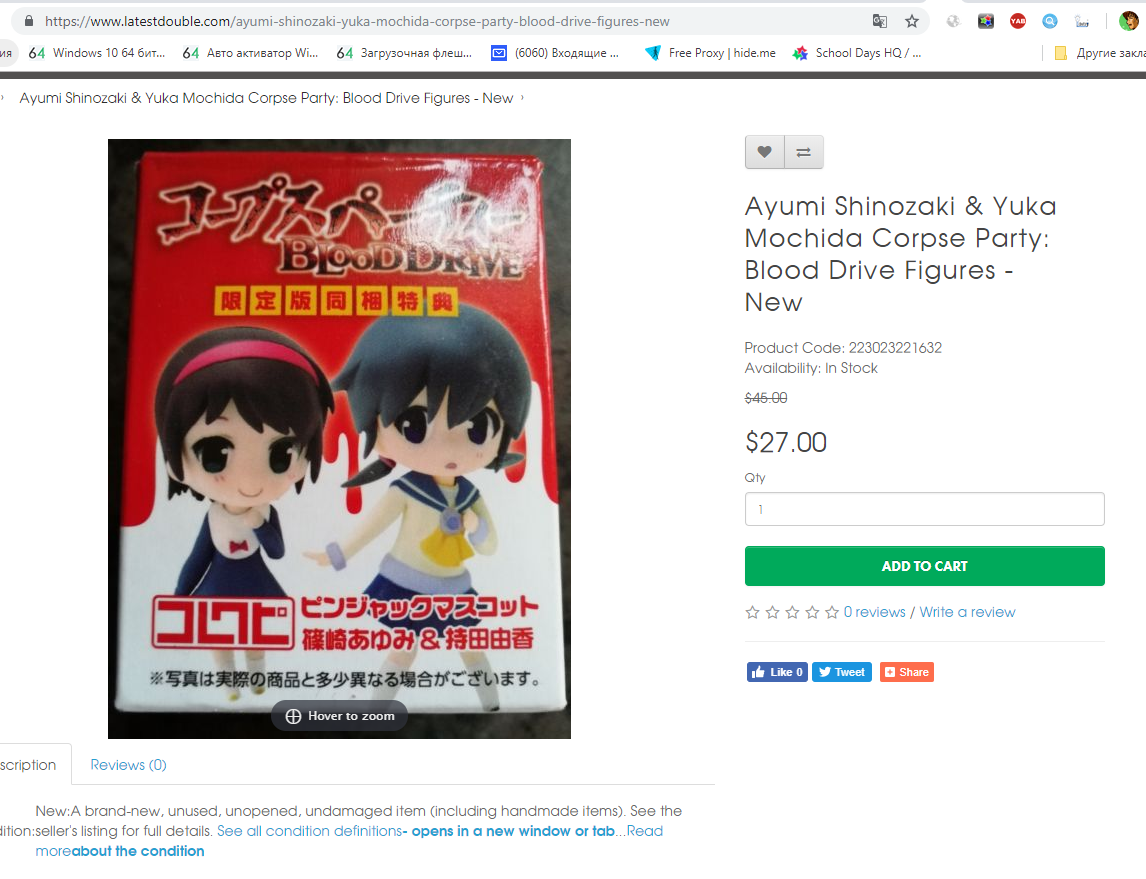Open the Windows 10 64 бит bookmark
This screenshot has width=1146, height=879.
[x=96, y=53]
